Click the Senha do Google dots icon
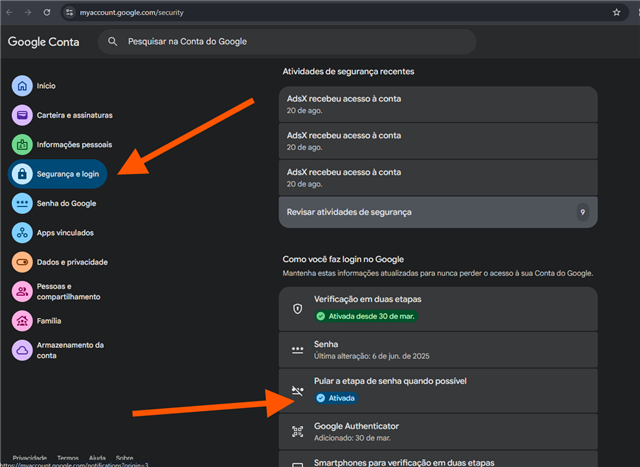The height and width of the screenshot is (467, 640). 22,203
